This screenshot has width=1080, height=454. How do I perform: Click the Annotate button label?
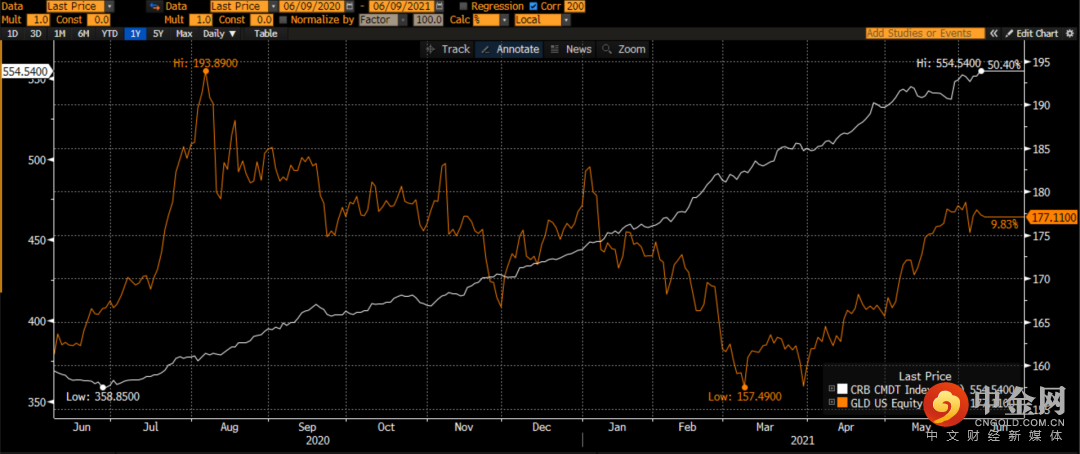[x=518, y=49]
